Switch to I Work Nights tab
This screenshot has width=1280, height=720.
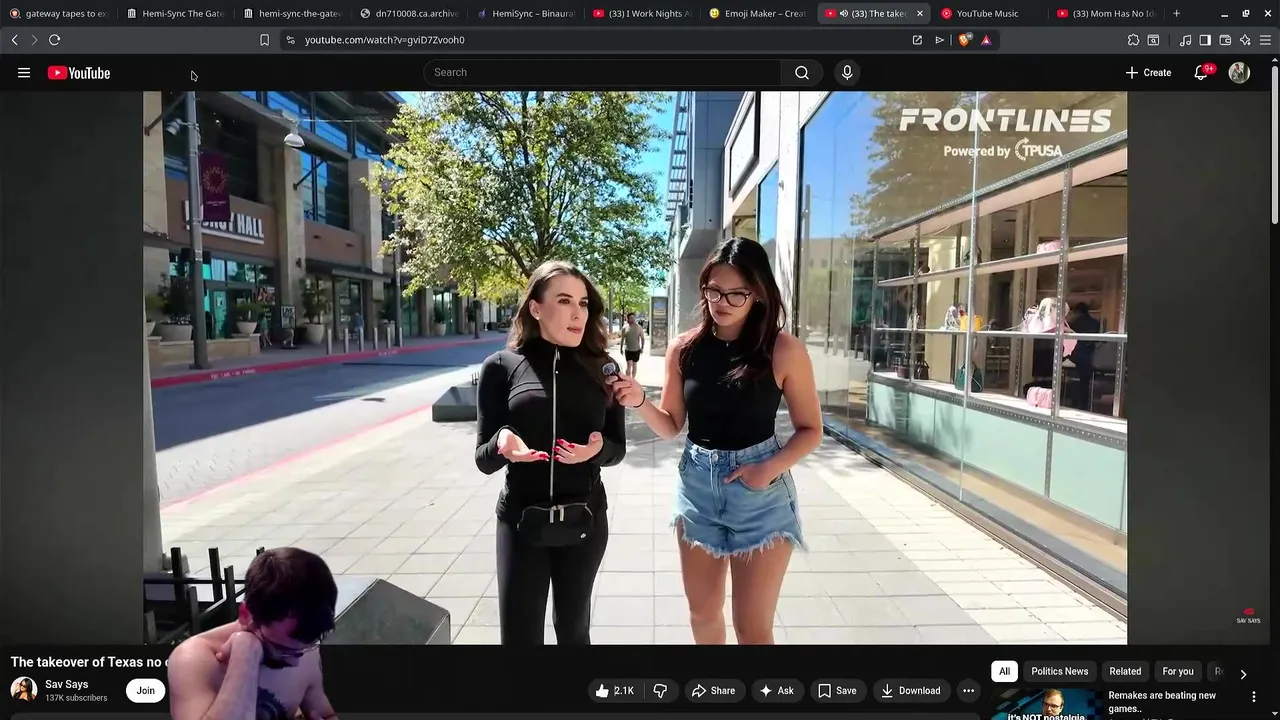pos(643,14)
